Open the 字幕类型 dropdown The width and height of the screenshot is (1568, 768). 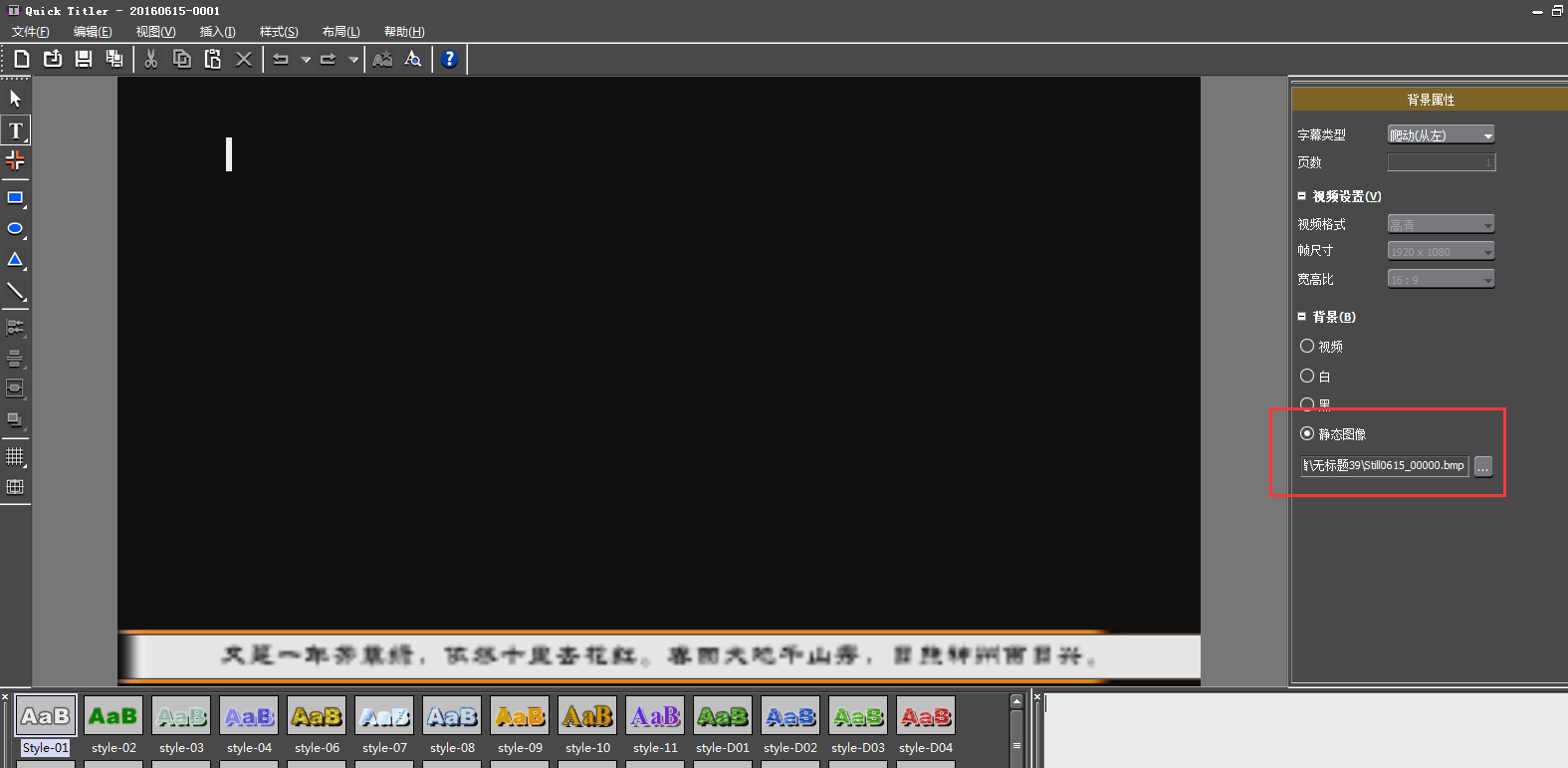(x=1442, y=134)
